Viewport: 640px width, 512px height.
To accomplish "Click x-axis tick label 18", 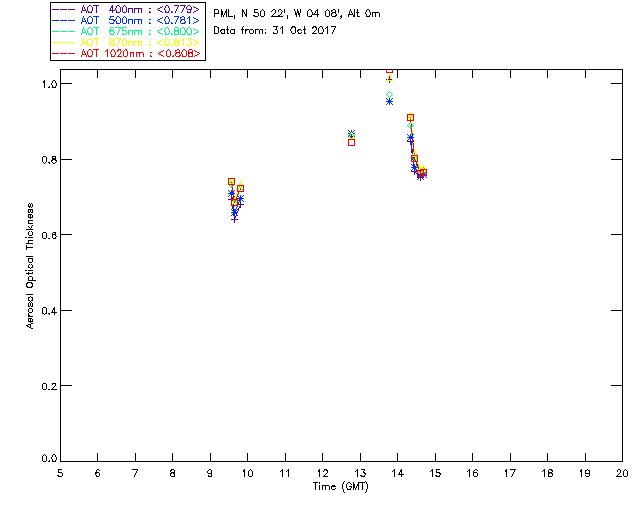I will 547,473.
